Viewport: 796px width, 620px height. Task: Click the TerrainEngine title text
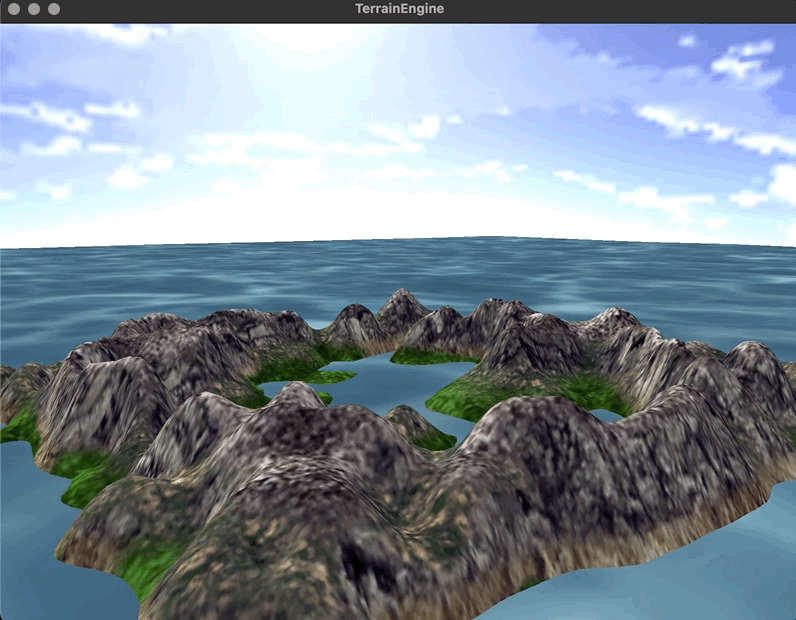pyautogui.click(x=400, y=9)
